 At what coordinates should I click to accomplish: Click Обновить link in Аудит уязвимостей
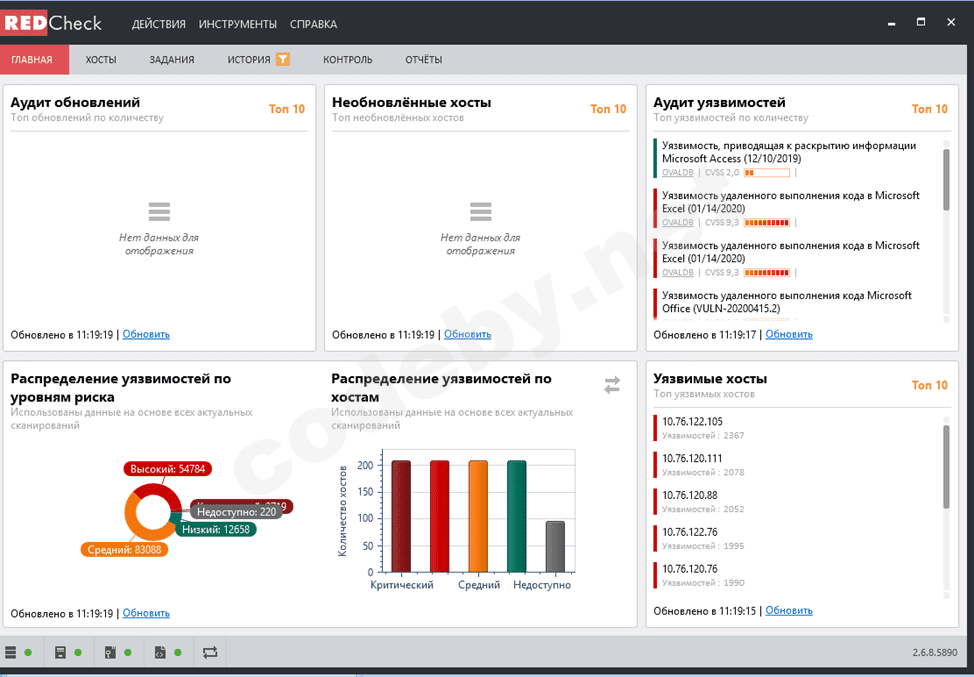pyautogui.click(x=789, y=334)
